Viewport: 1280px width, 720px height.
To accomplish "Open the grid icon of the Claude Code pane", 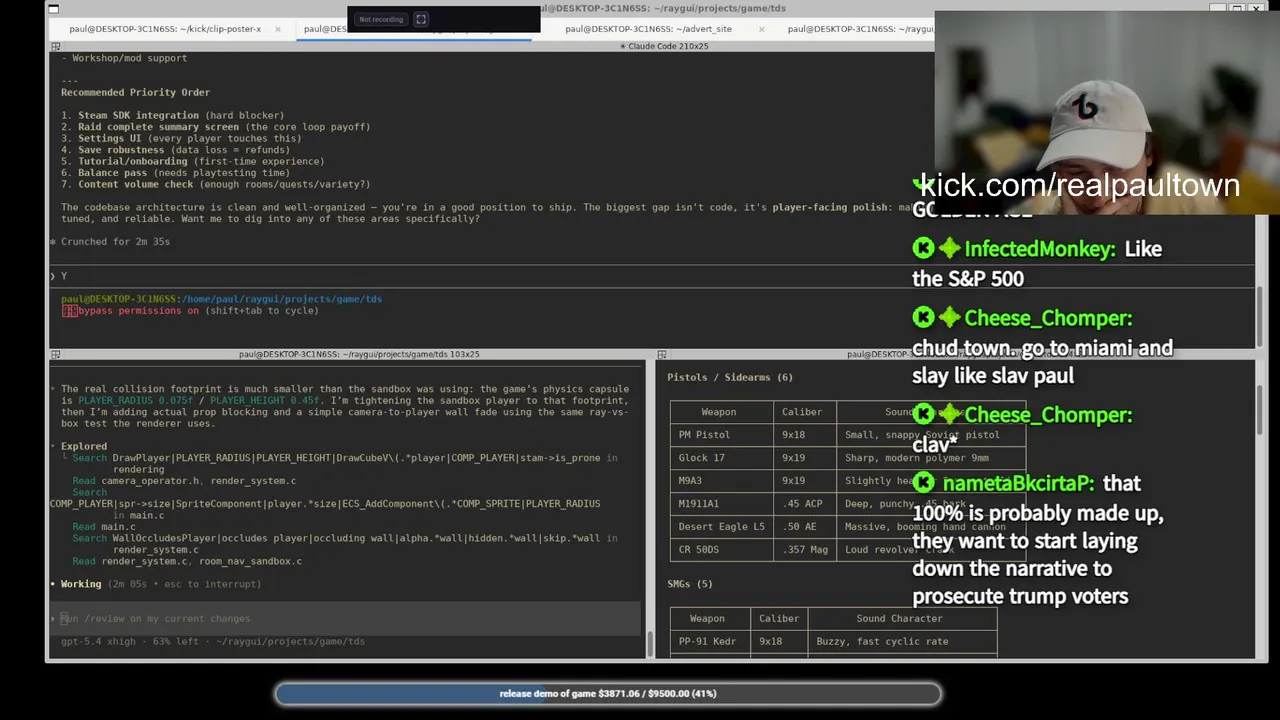I will [55, 46].
